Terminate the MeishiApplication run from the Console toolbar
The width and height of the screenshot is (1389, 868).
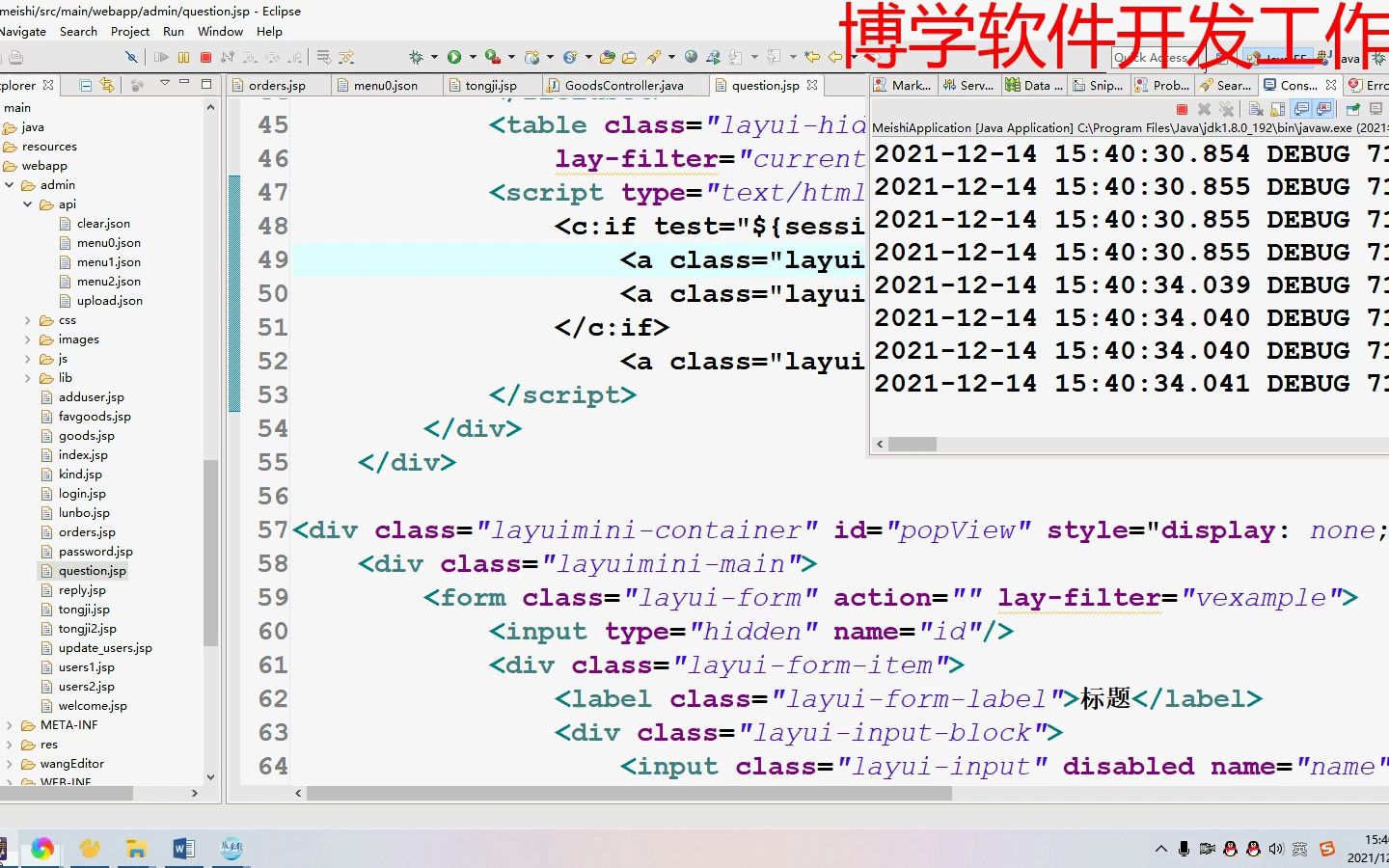click(x=1182, y=109)
